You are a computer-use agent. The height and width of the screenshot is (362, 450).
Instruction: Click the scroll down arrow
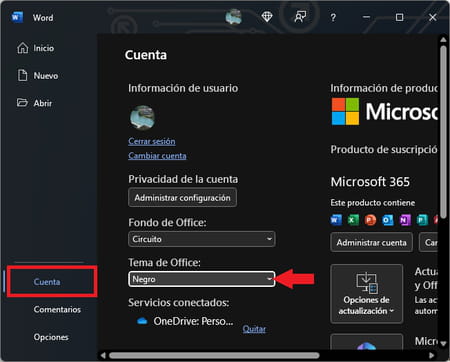pos(443,343)
